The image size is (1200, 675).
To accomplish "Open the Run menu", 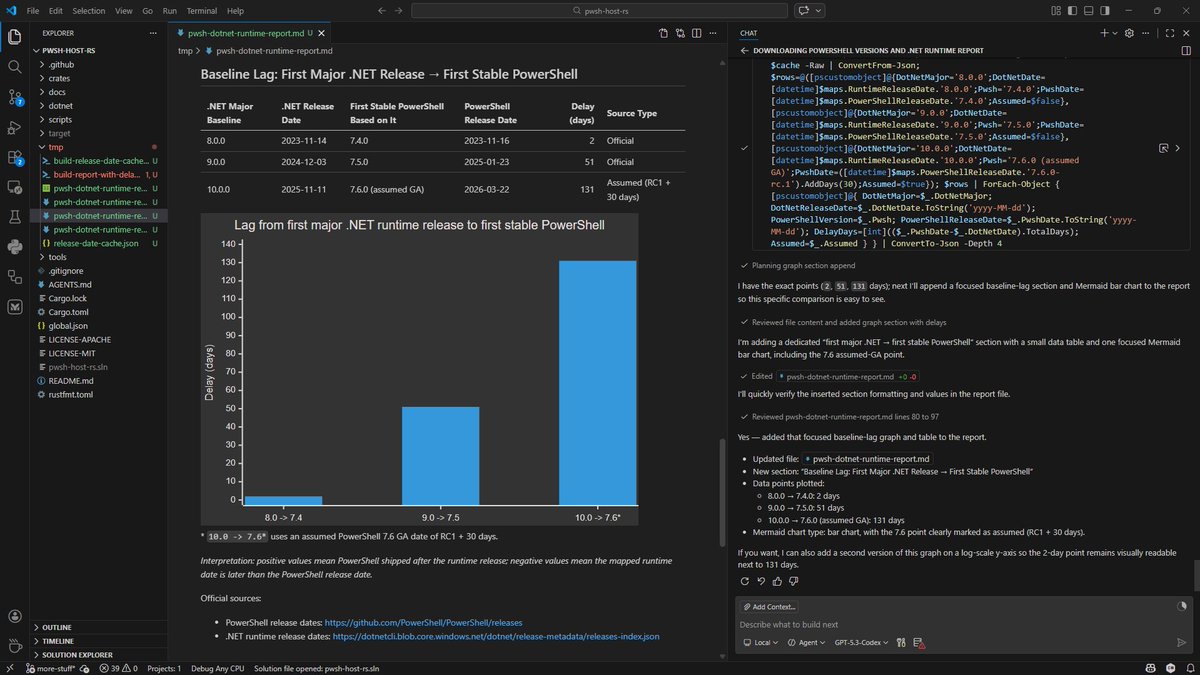I will [x=169, y=10].
